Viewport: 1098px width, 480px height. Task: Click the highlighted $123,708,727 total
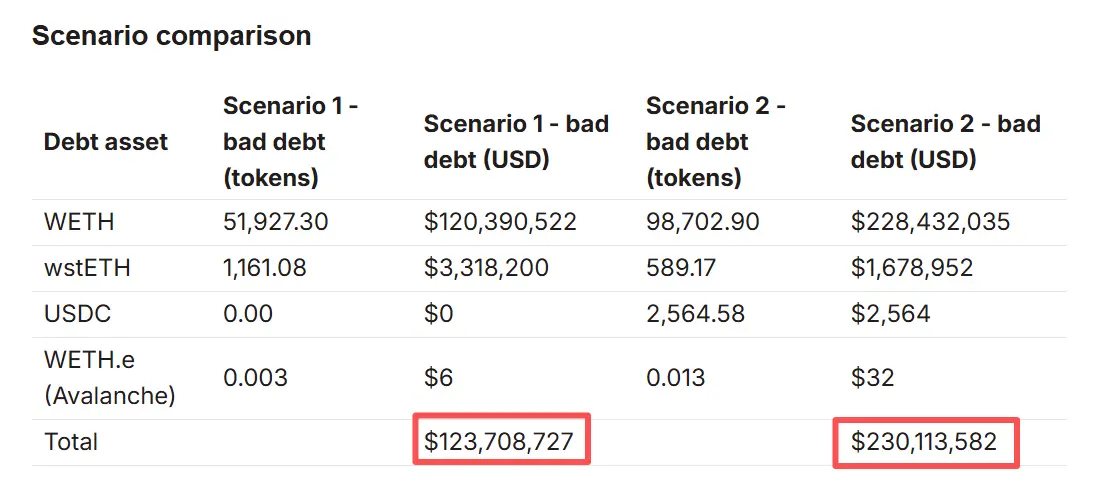coord(500,441)
